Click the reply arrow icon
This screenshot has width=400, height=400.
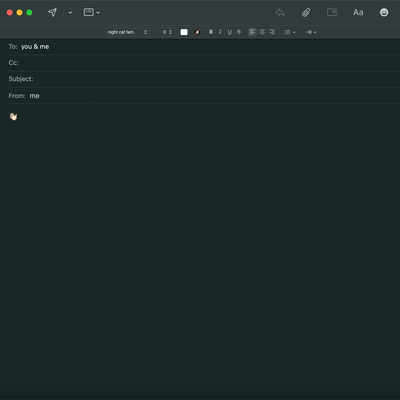(x=280, y=13)
